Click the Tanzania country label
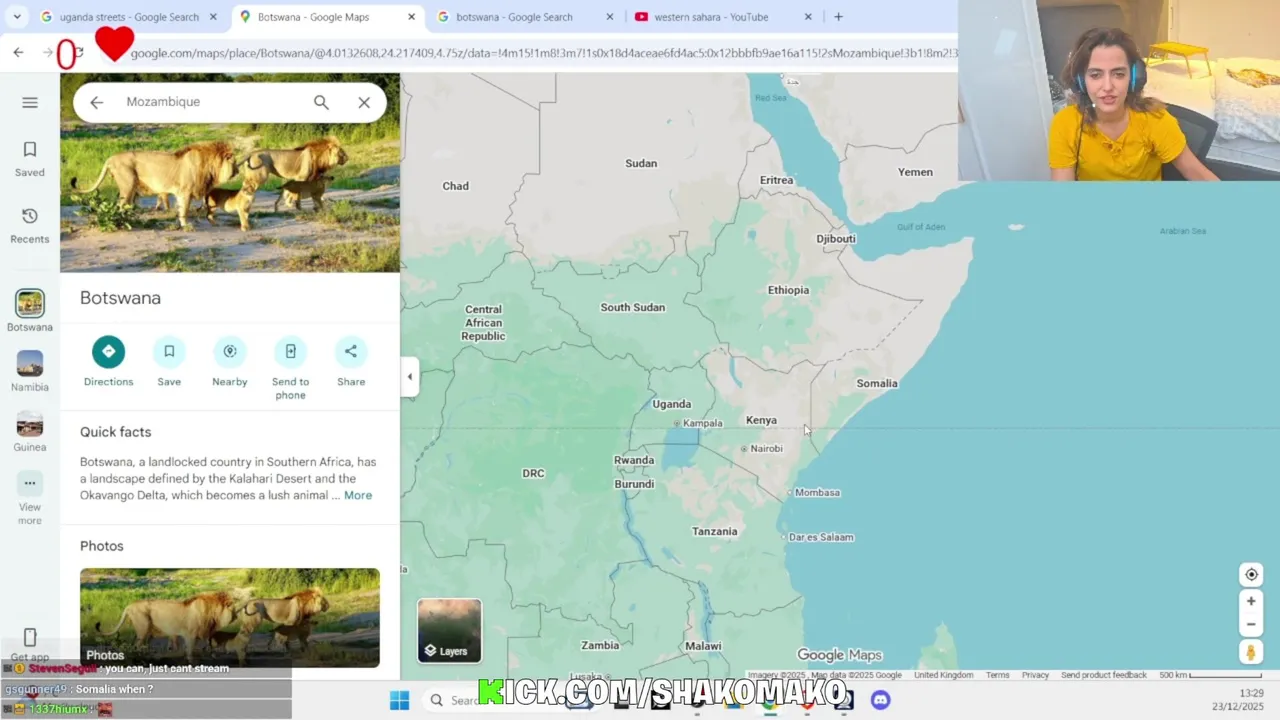The height and width of the screenshot is (720, 1280). coord(715,531)
